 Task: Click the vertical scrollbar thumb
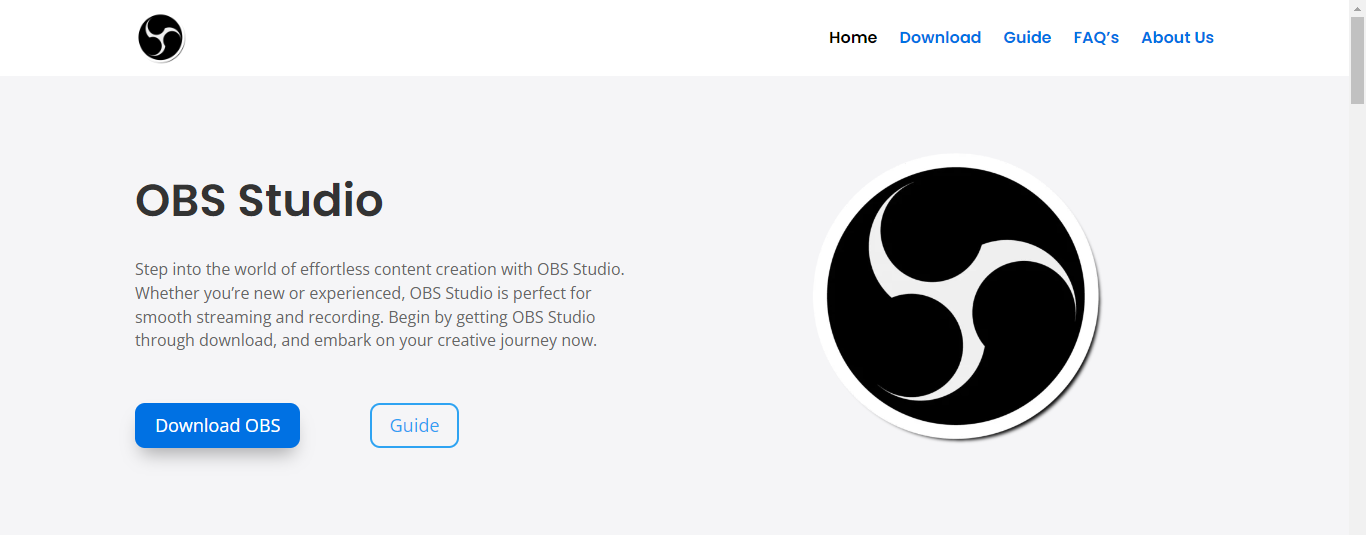click(x=1357, y=60)
